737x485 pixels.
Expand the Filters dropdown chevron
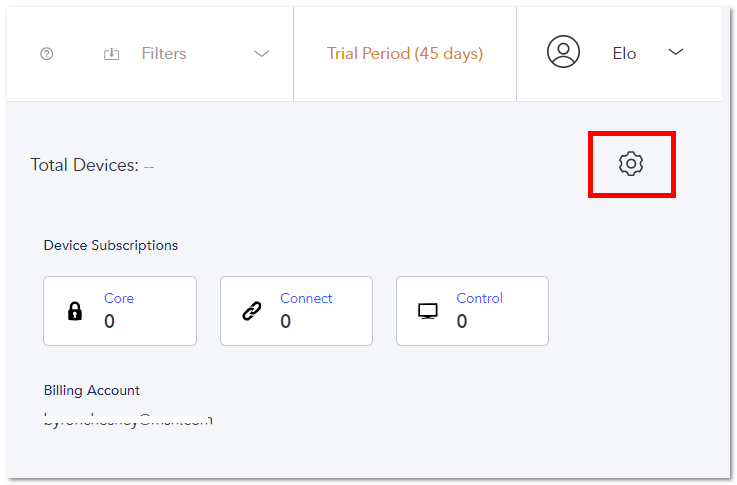262,54
